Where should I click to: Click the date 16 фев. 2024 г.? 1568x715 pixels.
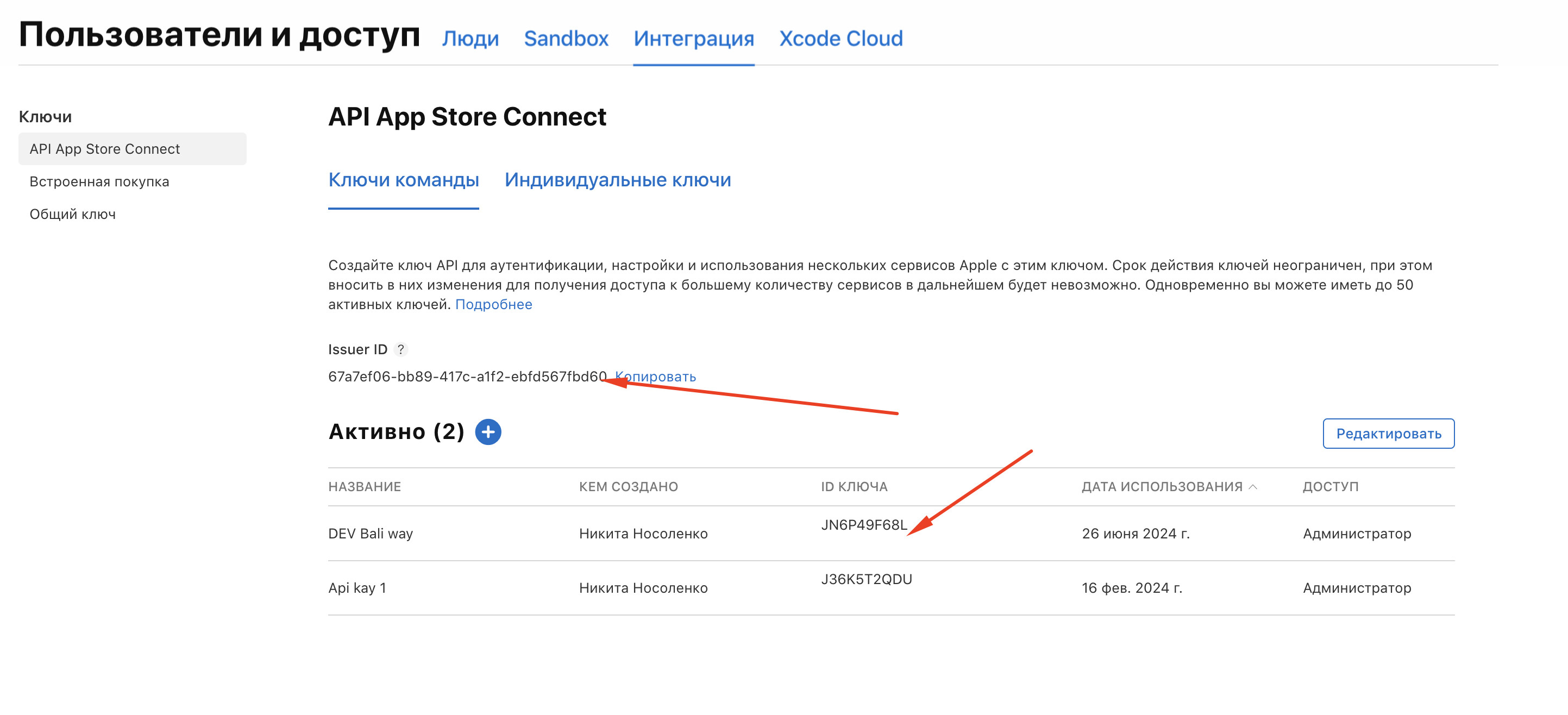[x=1132, y=588]
